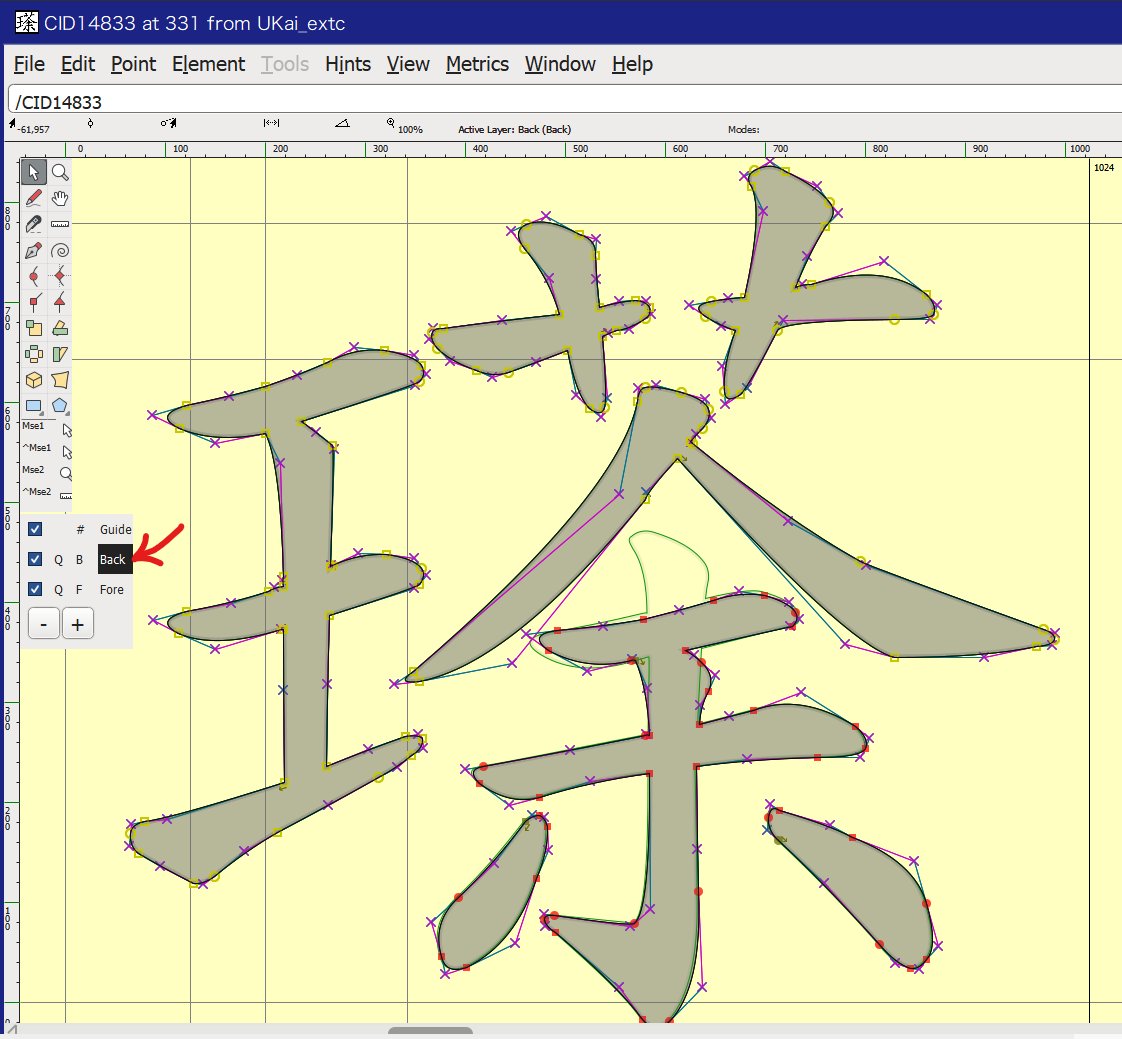This screenshot has width=1122, height=1039.
Task: Open the Hints menu
Action: (x=348, y=64)
